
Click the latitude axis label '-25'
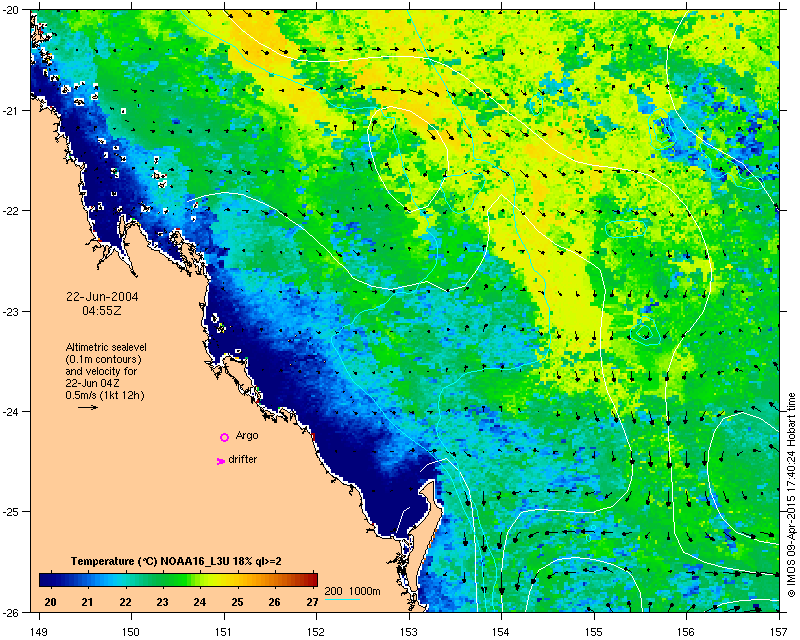click(x=10, y=512)
